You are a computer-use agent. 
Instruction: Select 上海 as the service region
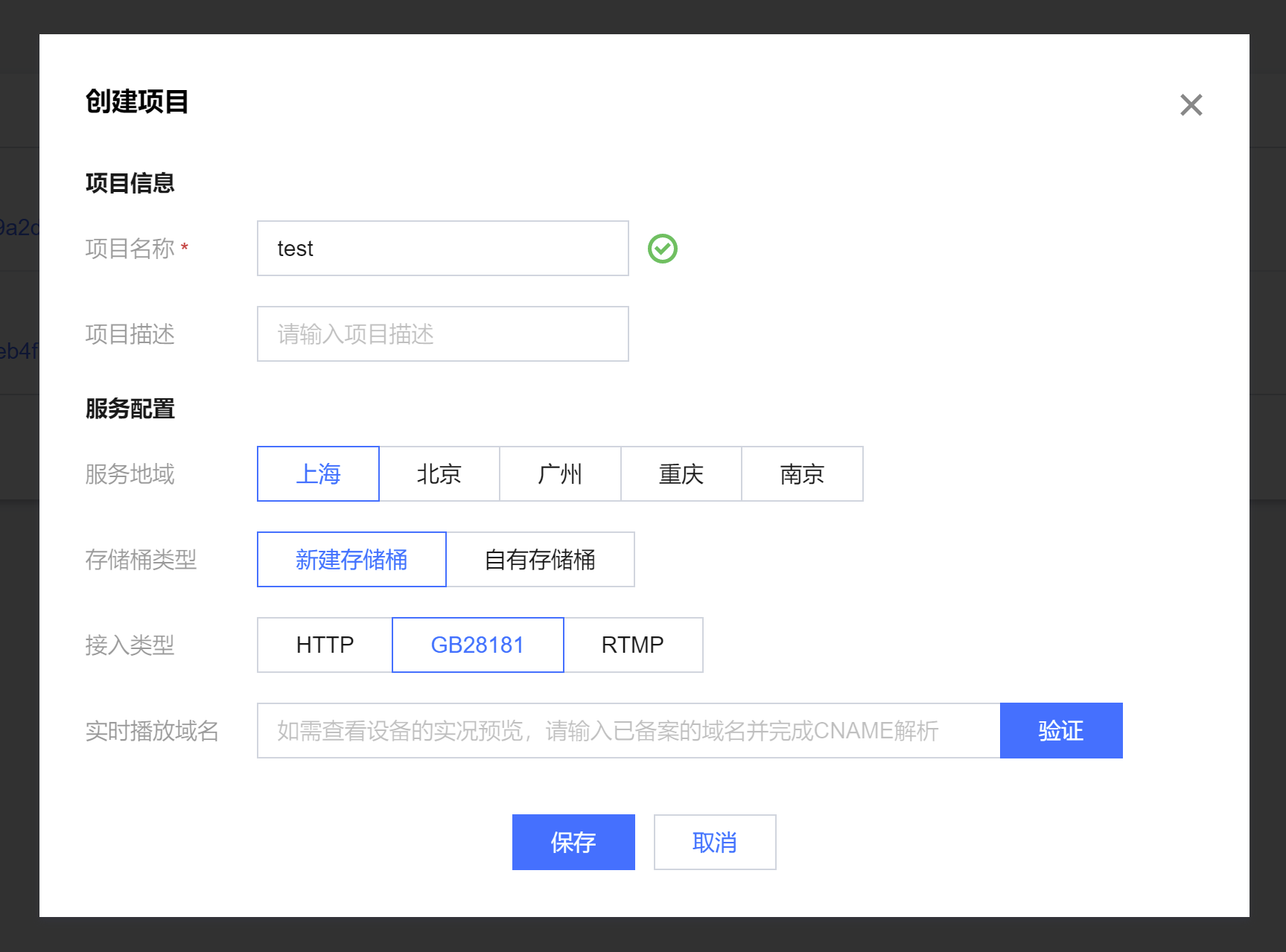(x=318, y=474)
